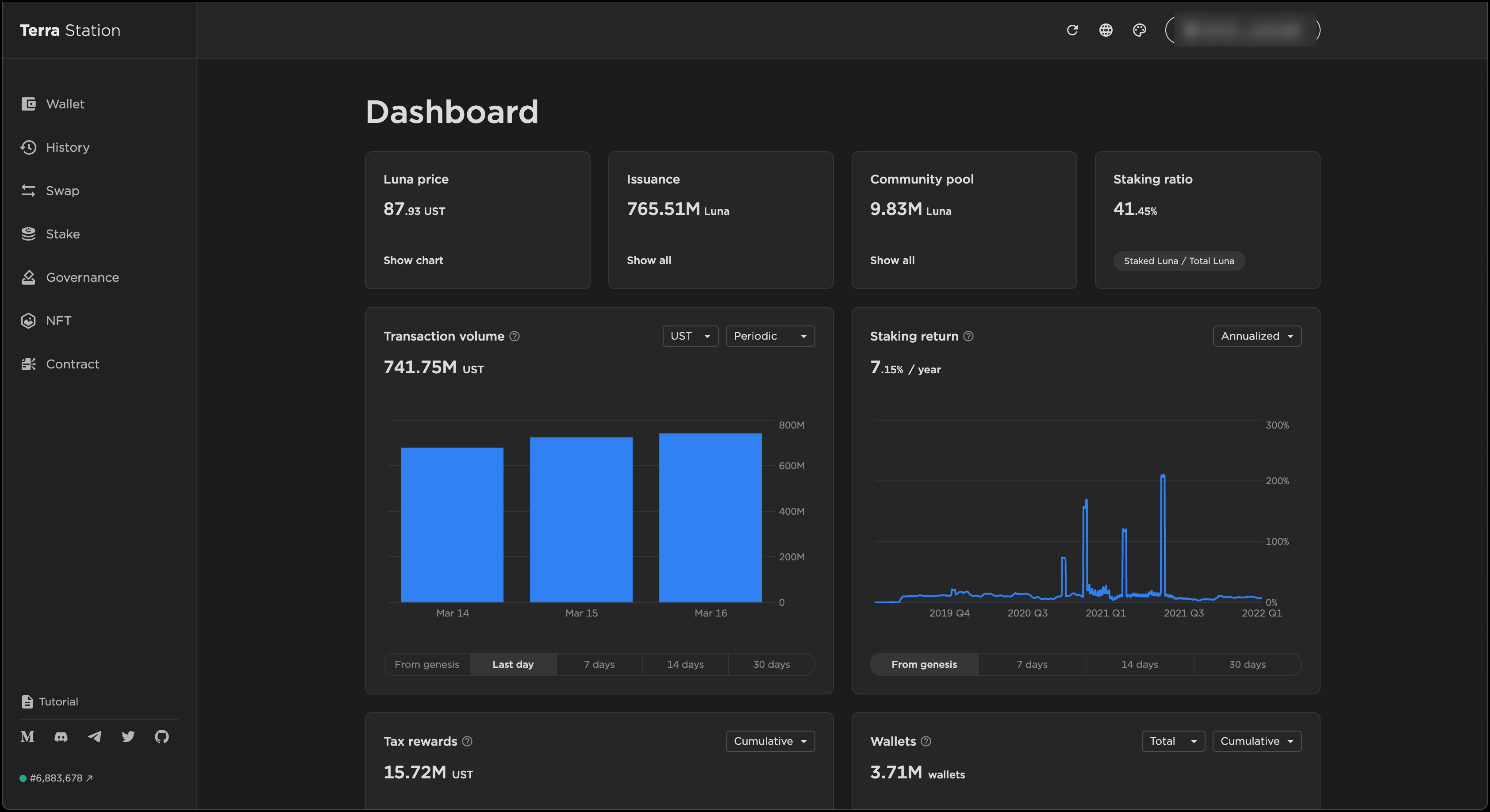
Task: Click the Swap arrows icon
Action: point(28,190)
